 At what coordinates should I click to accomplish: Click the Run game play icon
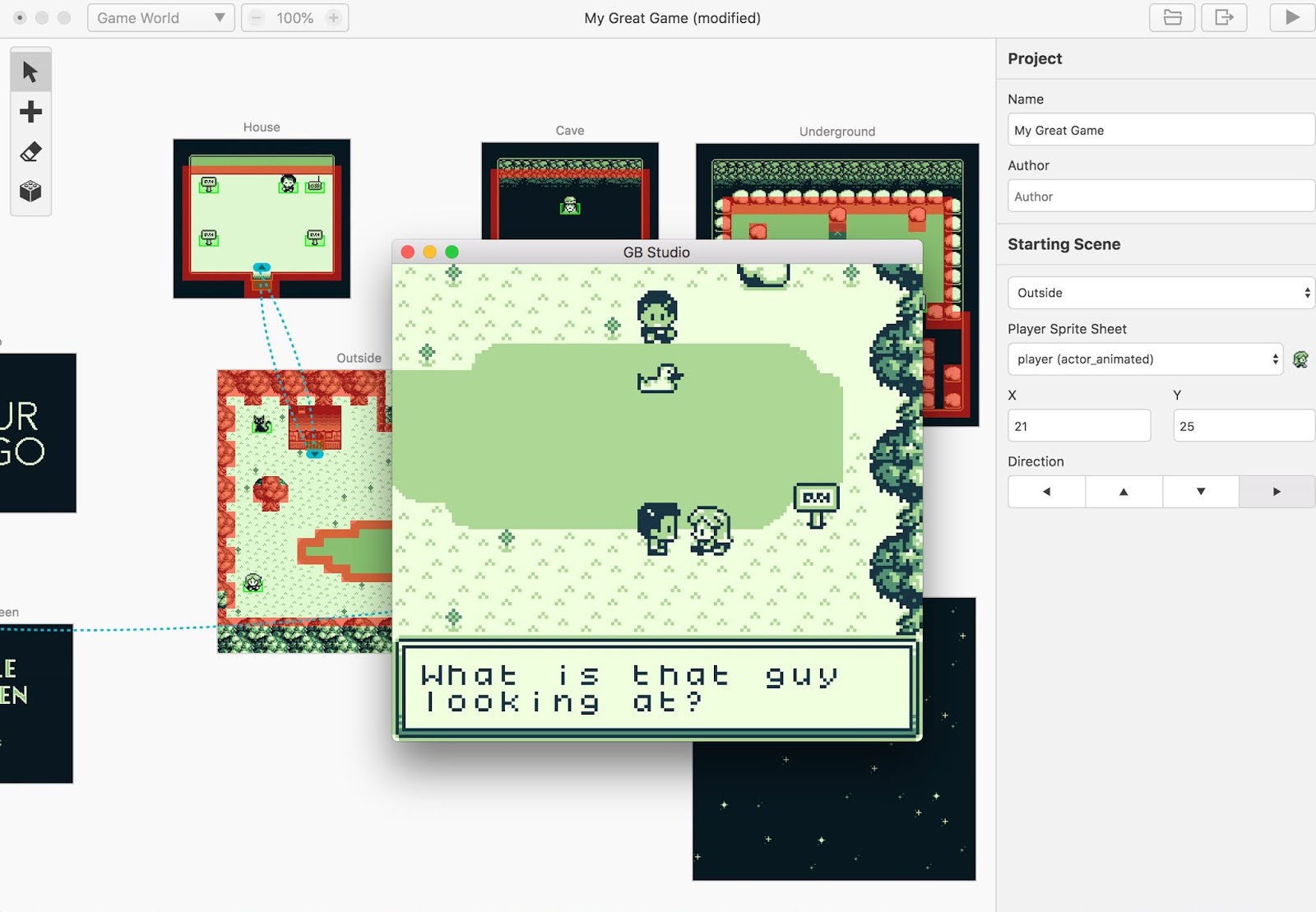(x=1291, y=17)
